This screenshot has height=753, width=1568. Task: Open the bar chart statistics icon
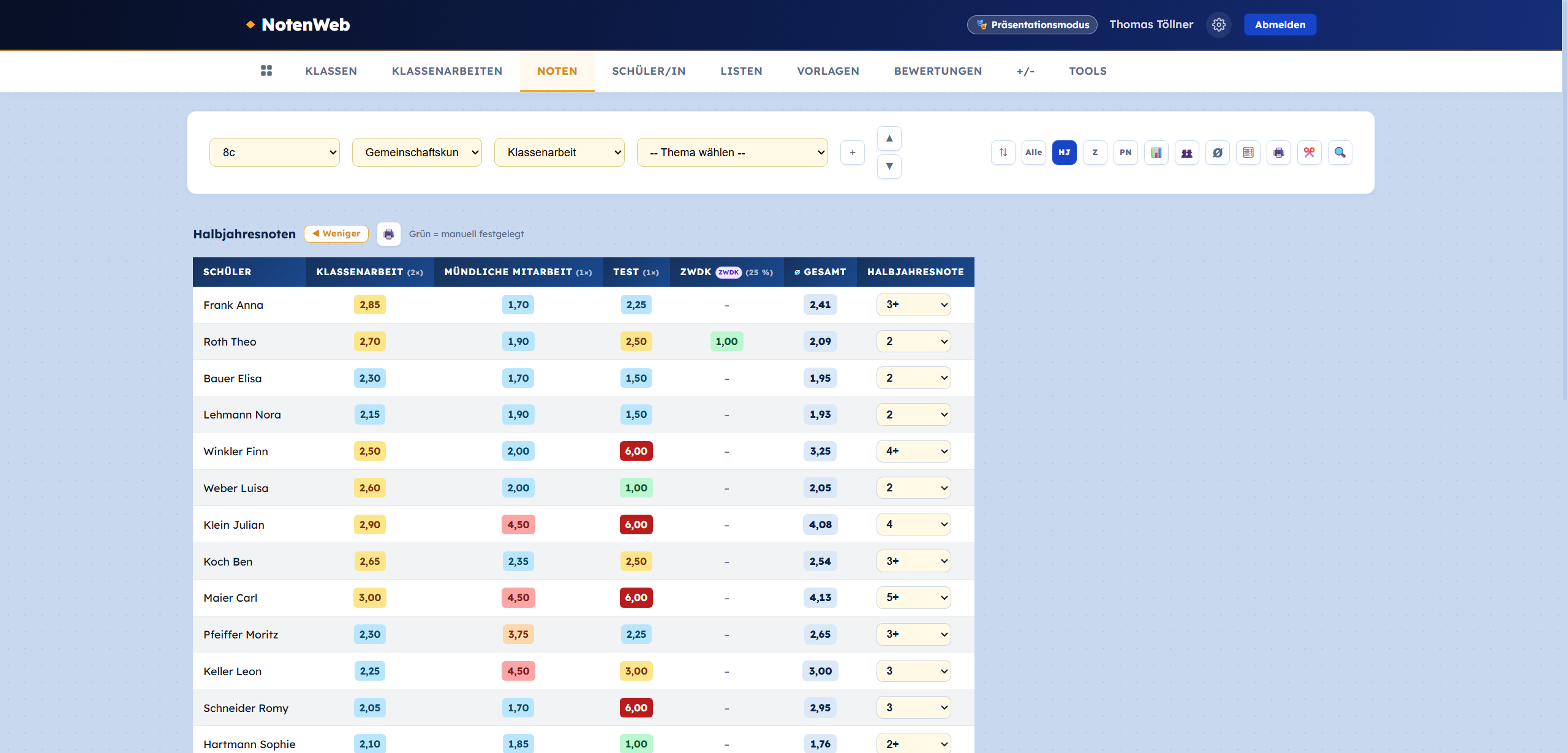(1156, 153)
